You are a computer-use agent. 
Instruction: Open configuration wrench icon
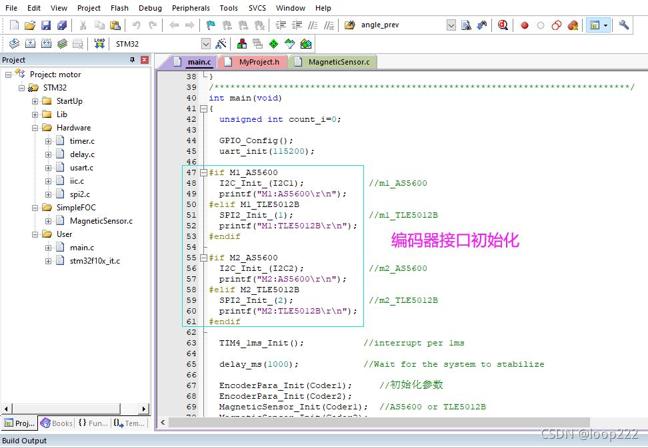coord(624,25)
